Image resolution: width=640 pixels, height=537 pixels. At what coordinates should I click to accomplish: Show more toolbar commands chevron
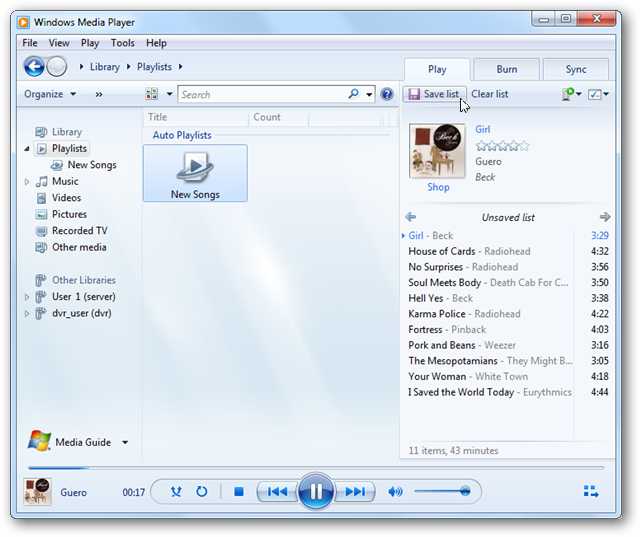[99, 94]
